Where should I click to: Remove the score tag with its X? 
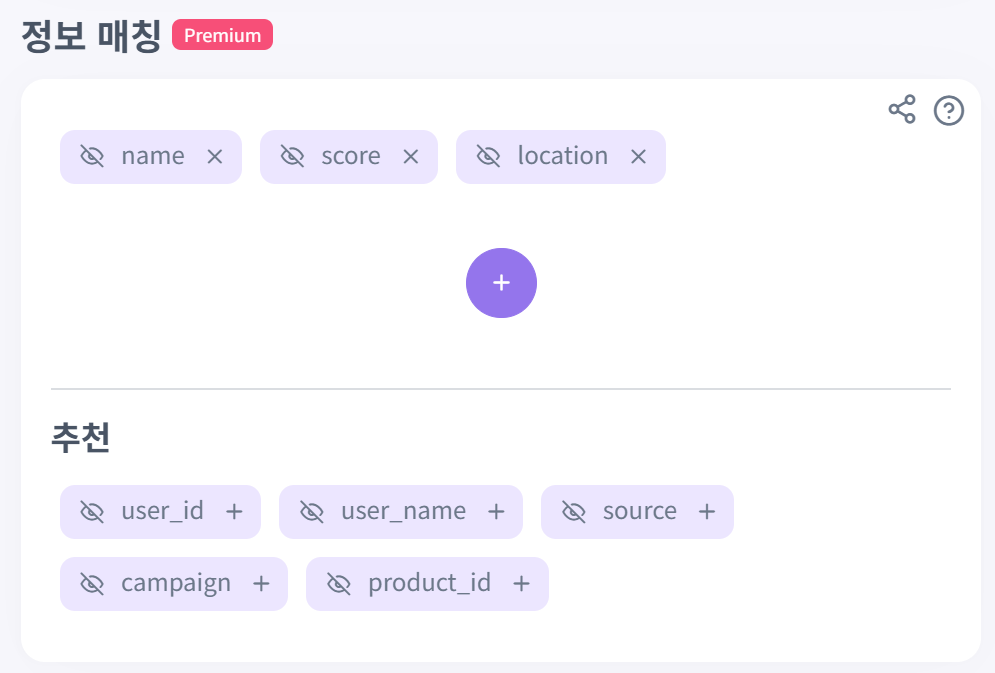[411, 157]
